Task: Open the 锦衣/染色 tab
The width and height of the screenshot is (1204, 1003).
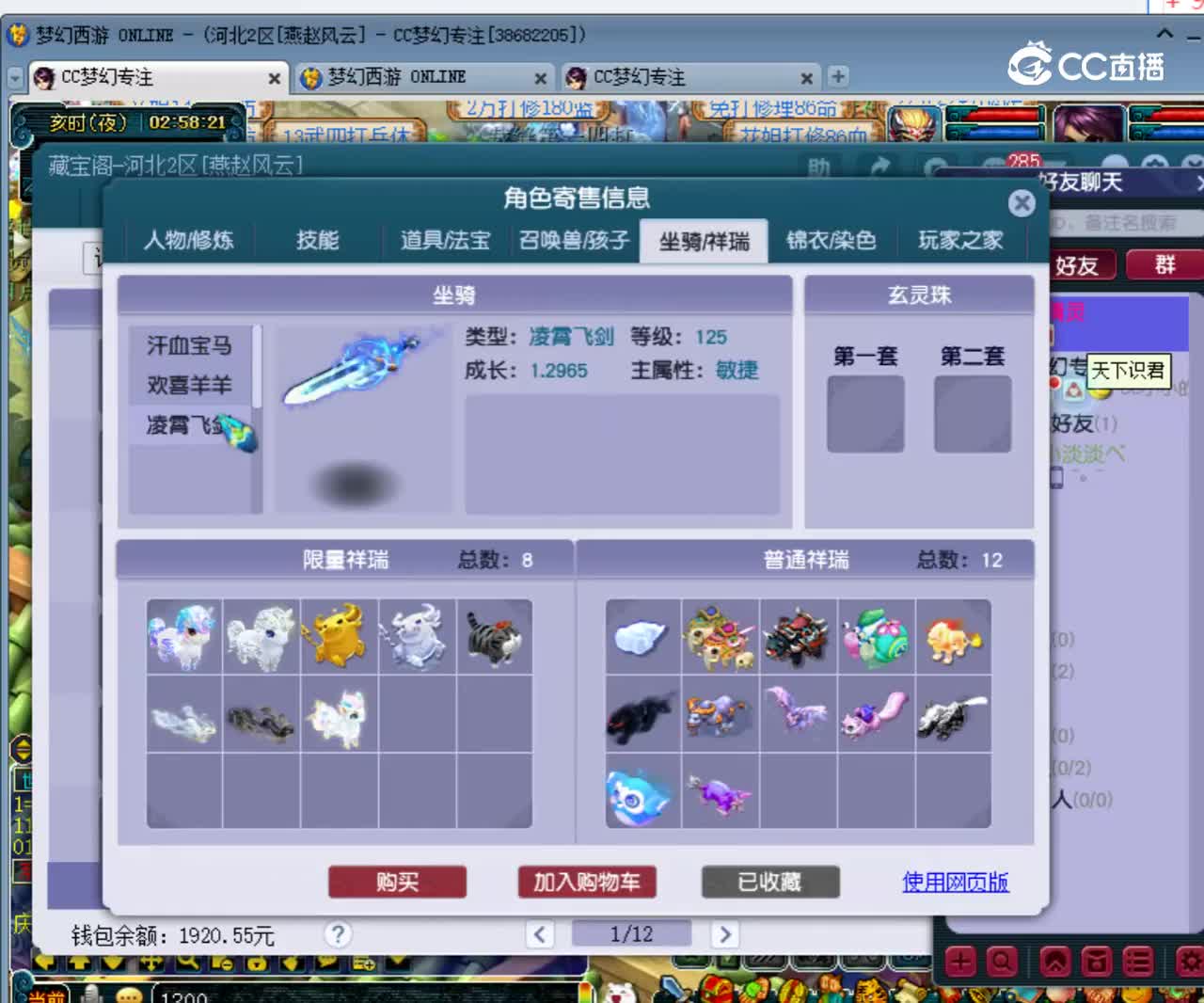Action: (831, 241)
